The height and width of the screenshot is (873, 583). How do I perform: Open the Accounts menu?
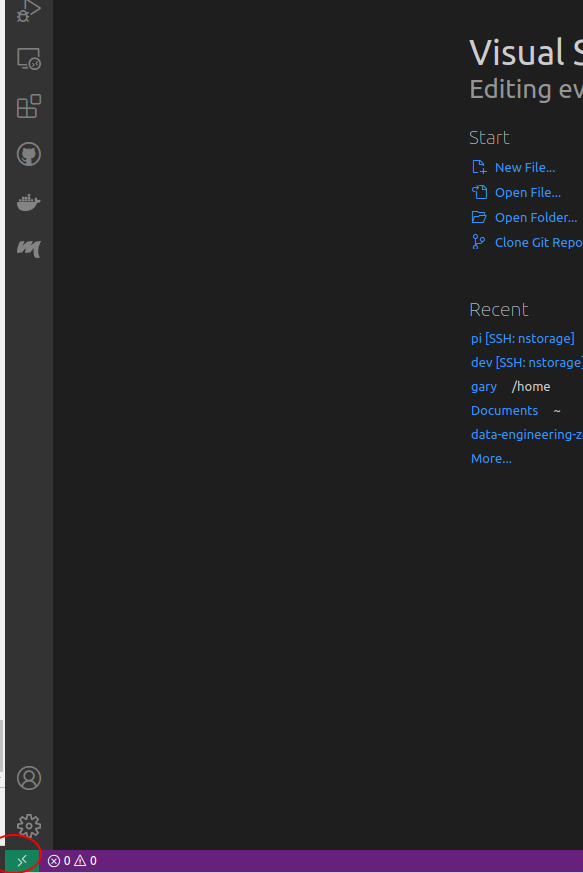pos(28,778)
